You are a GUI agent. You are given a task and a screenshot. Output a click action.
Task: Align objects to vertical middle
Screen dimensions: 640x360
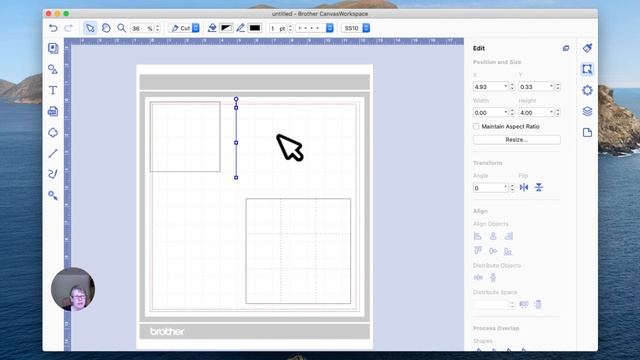(x=493, y=251)
